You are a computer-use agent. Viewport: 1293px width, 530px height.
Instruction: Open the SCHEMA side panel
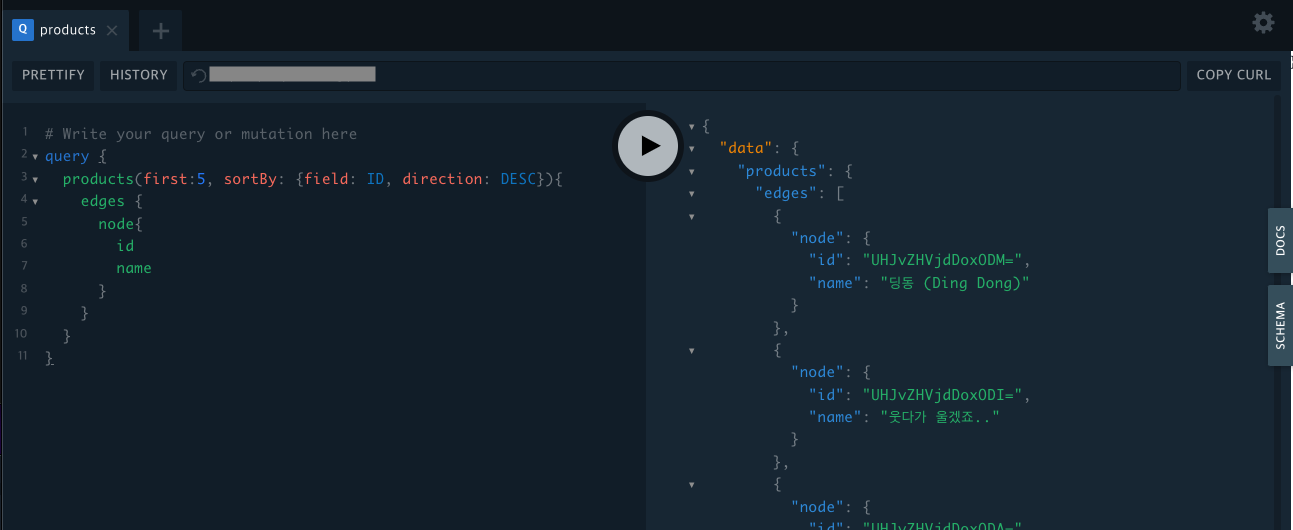[x=1280, y=325]
